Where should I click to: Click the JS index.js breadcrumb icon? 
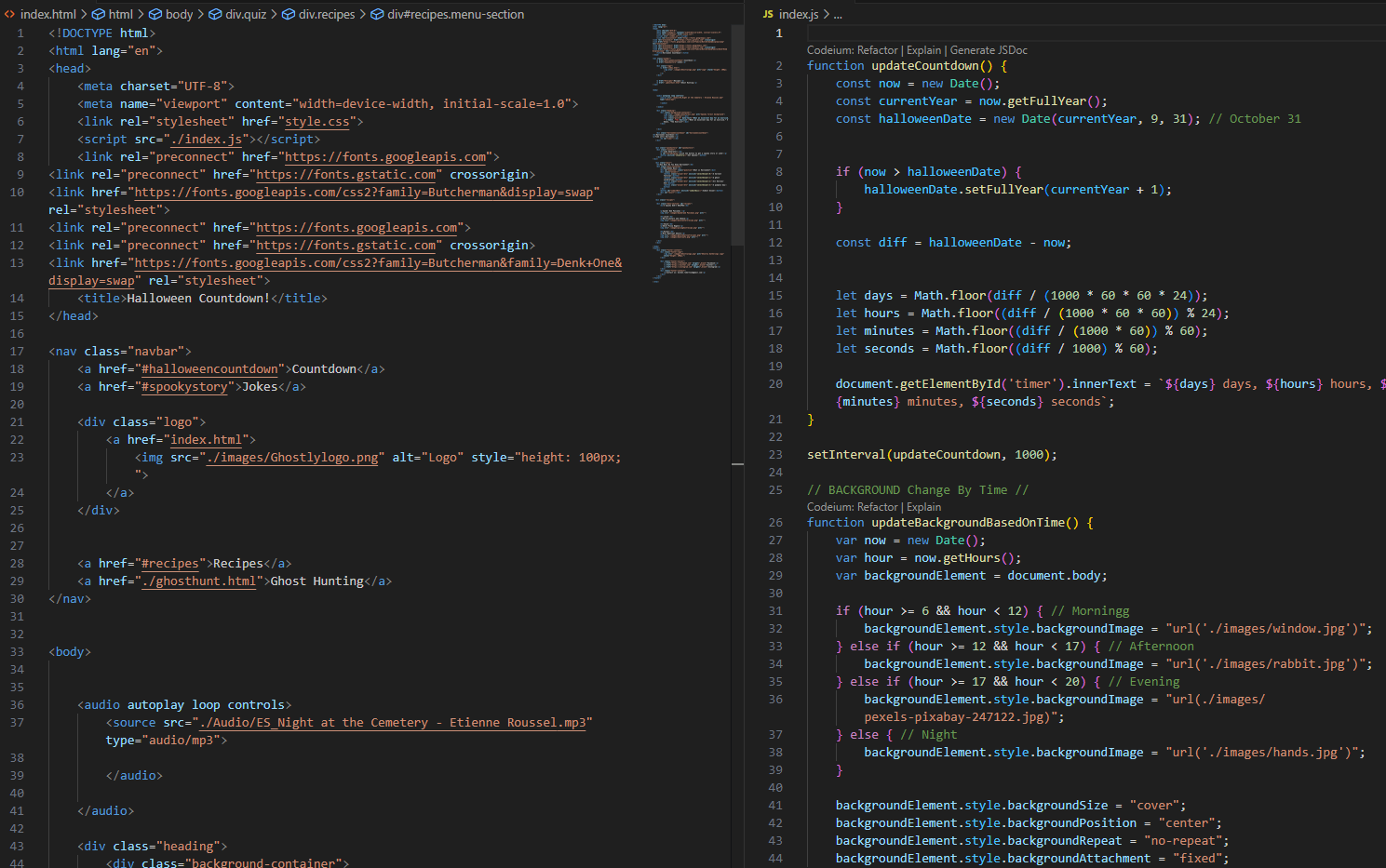768,14
